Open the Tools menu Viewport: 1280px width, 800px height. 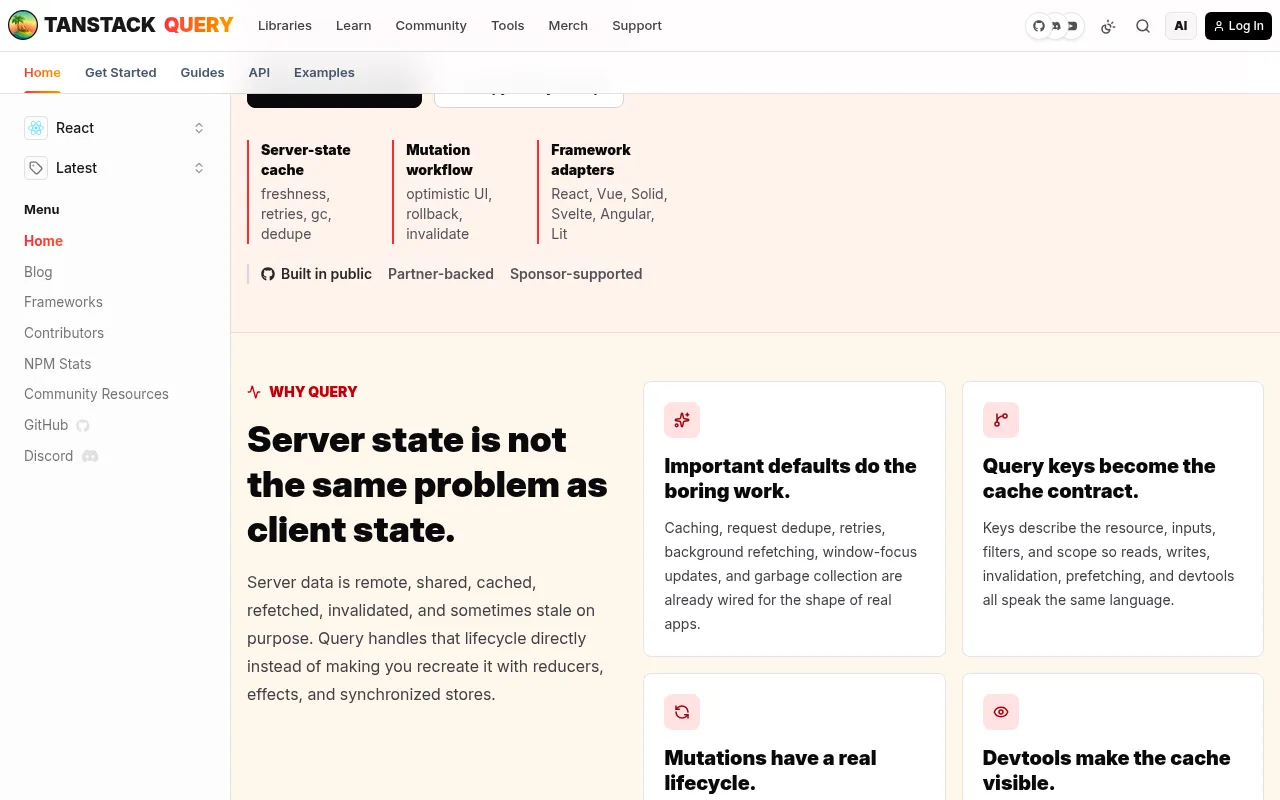508,26
